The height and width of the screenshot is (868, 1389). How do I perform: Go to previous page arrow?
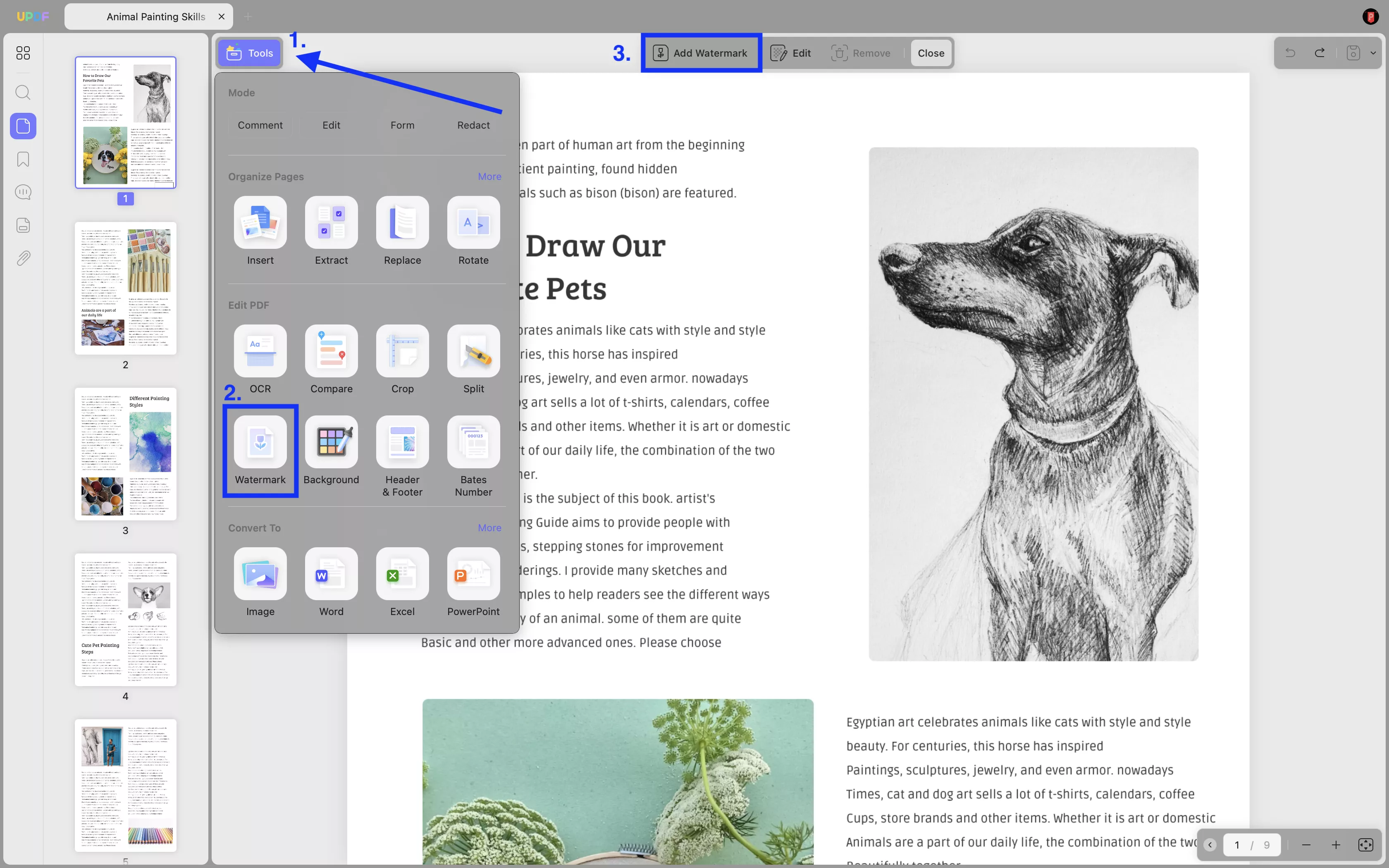click(1210, 844)
